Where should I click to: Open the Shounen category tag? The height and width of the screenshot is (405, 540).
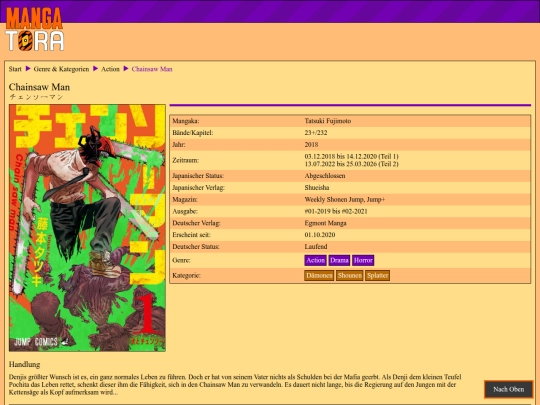click(350, 276)
